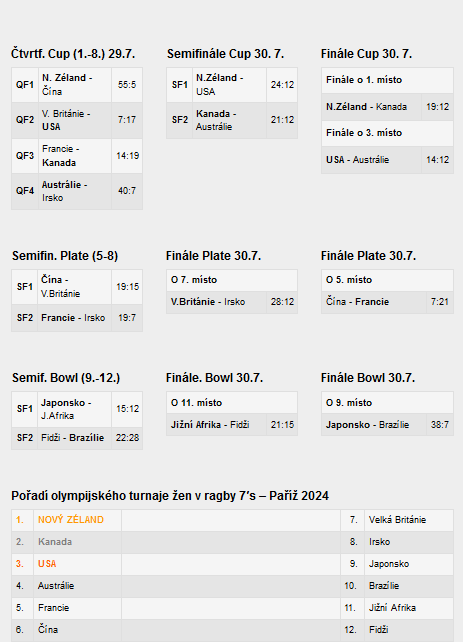This screenshot has width=463, height=642.
Task: Select the 55:5 score in QF1 row
Action: 127,85
